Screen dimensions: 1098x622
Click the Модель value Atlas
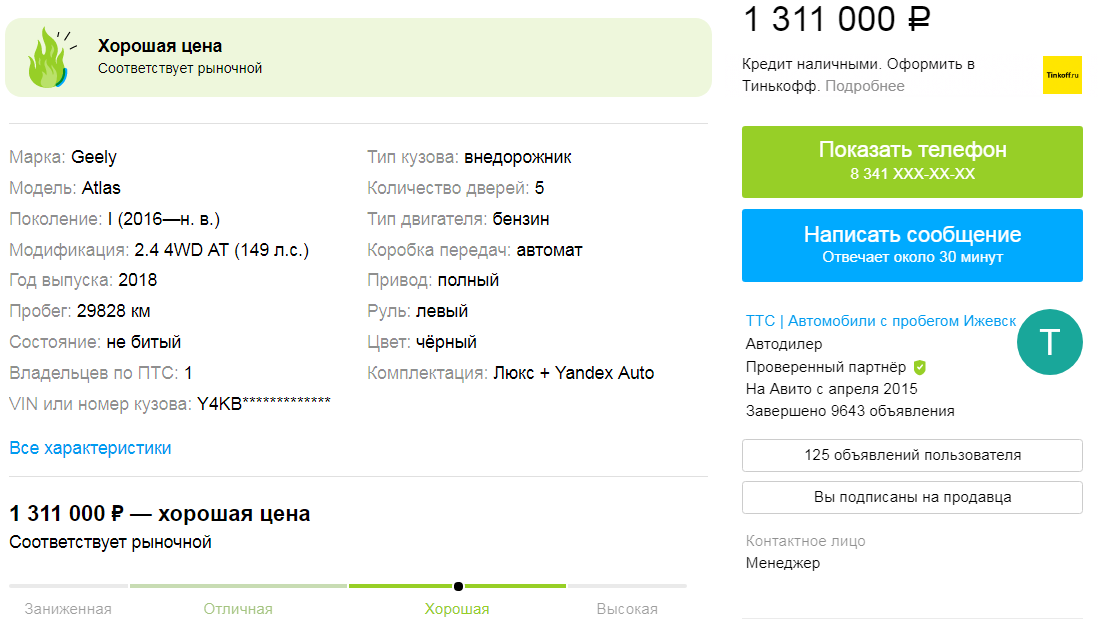[102, 188]
